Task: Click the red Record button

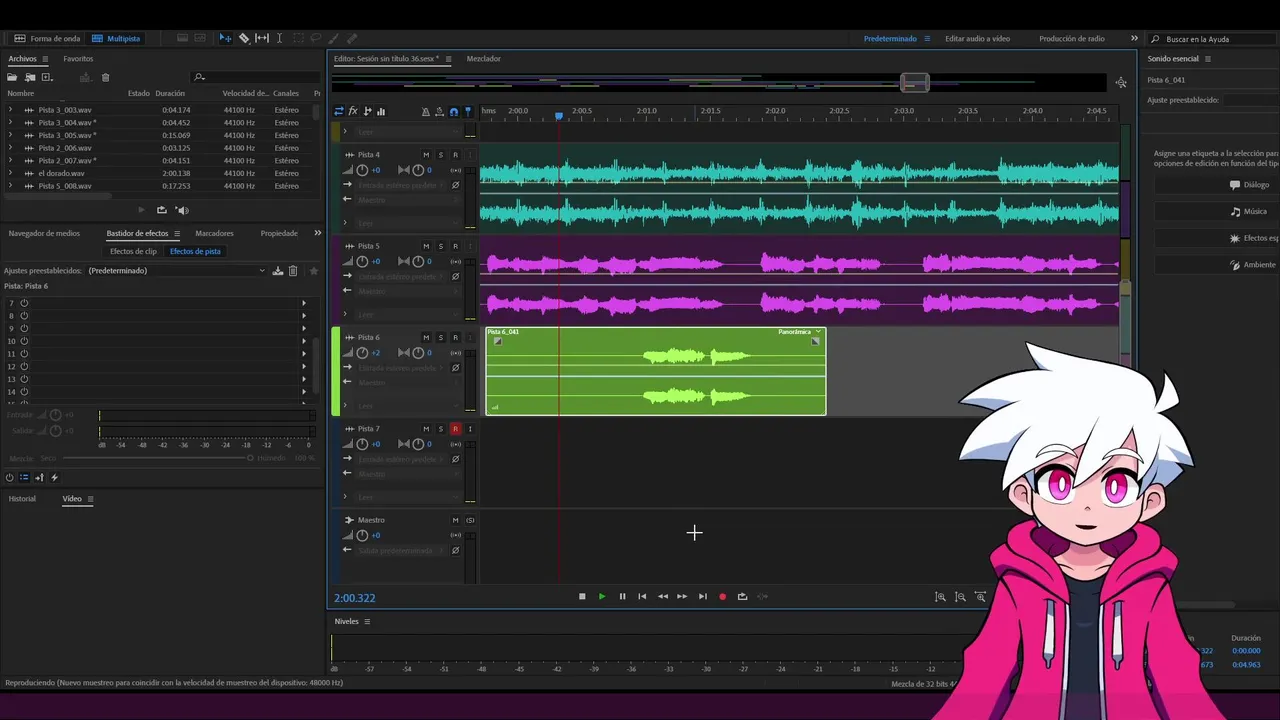Action: pyautogui.click(x=722, y=596)
